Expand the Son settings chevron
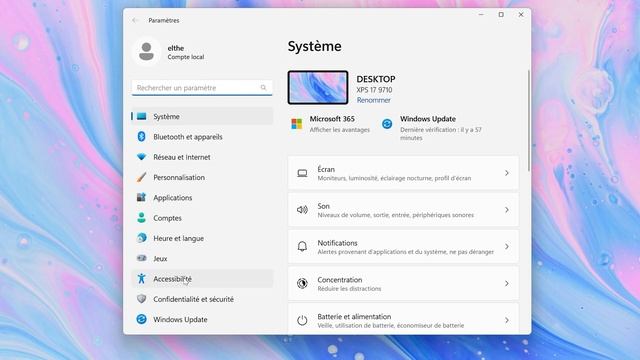Screen dimensions: 640x360 coord(507,210)
